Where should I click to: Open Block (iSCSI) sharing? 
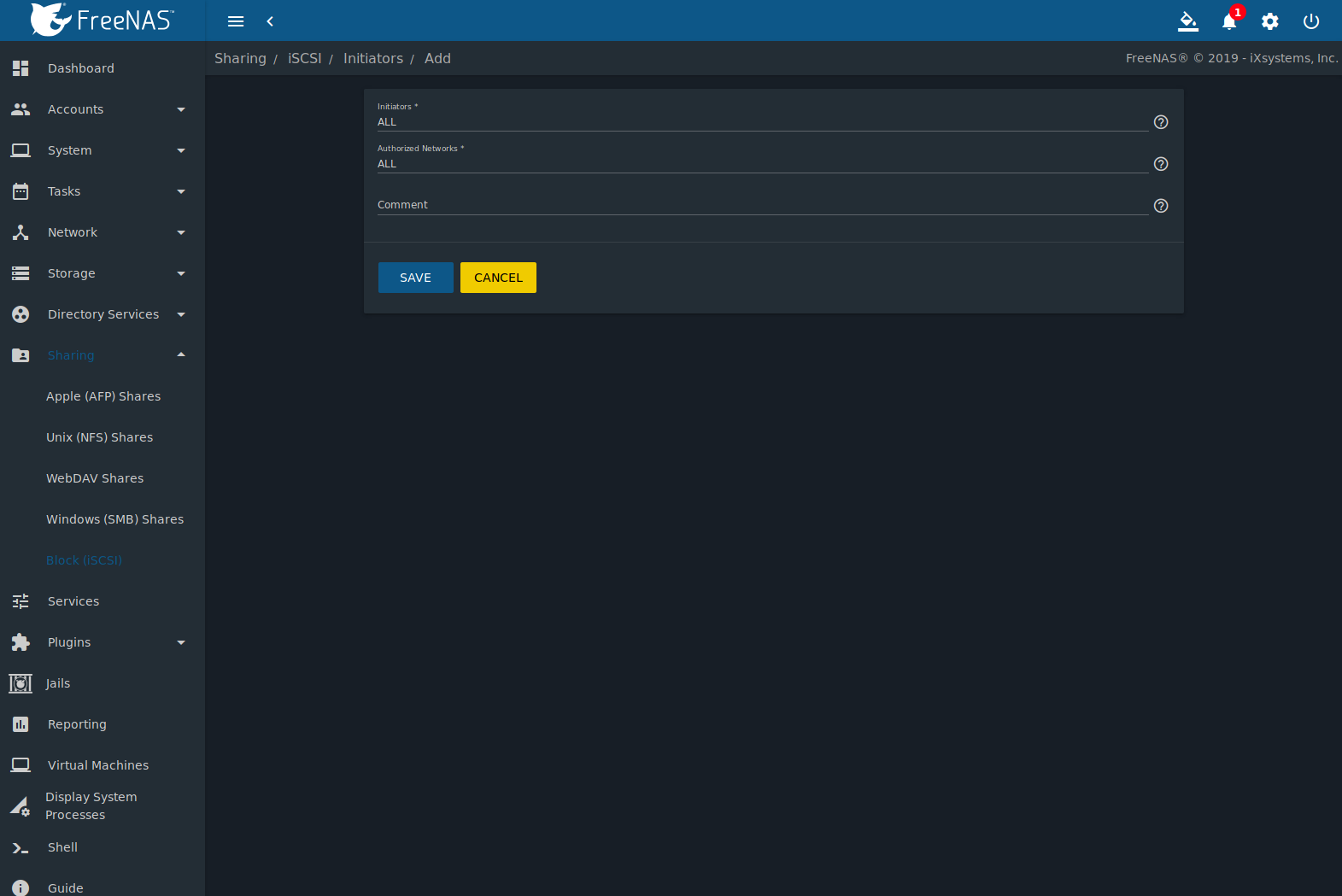tap(84, 560)
